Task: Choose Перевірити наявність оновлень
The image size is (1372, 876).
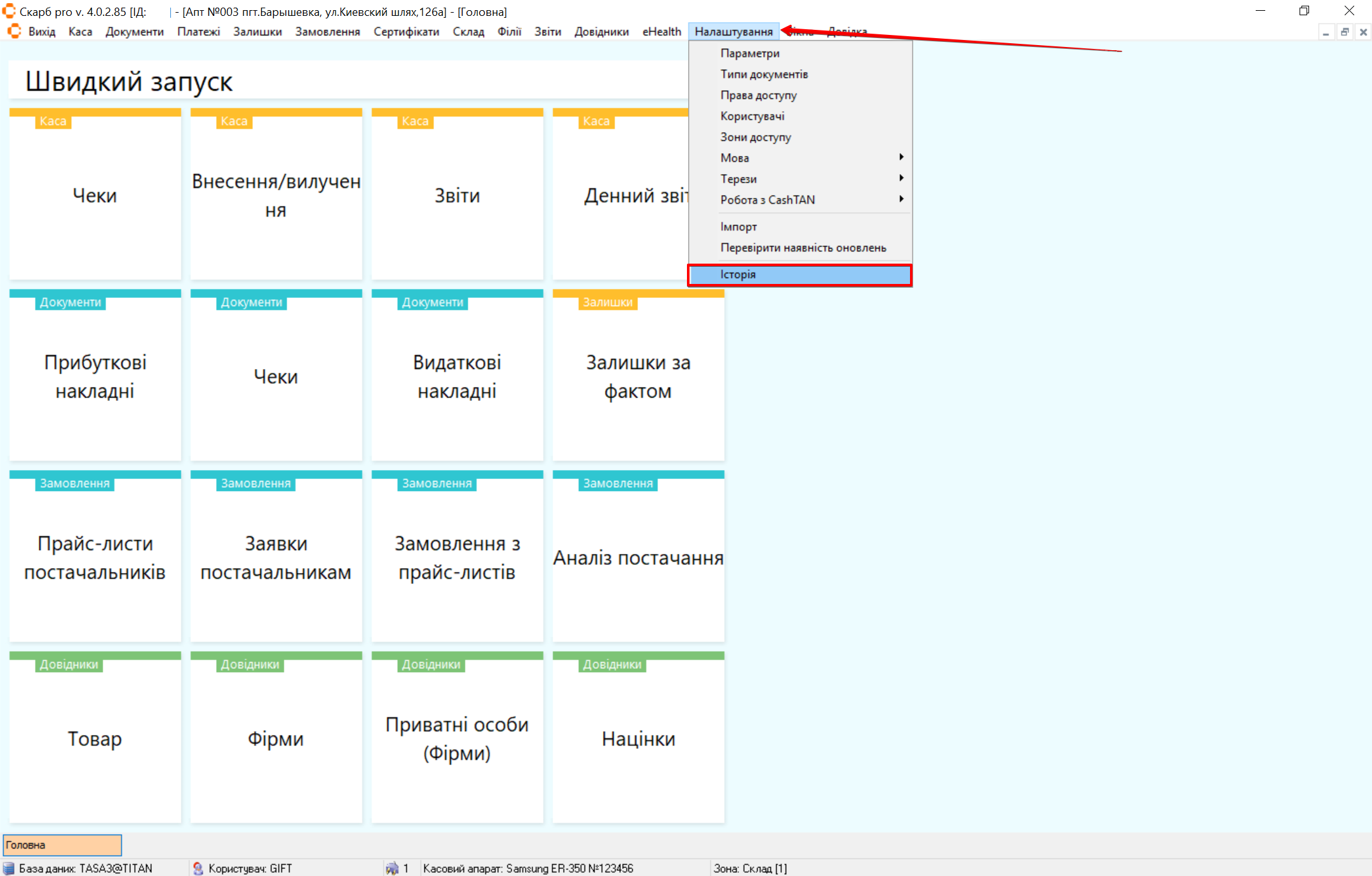Action: (x=803, y=248)
